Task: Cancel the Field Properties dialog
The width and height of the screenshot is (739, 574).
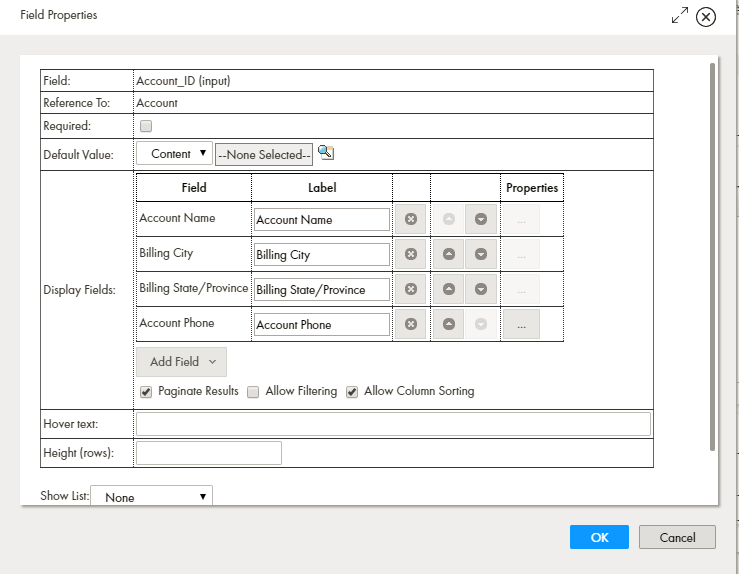Action: (x=677, y=537)
